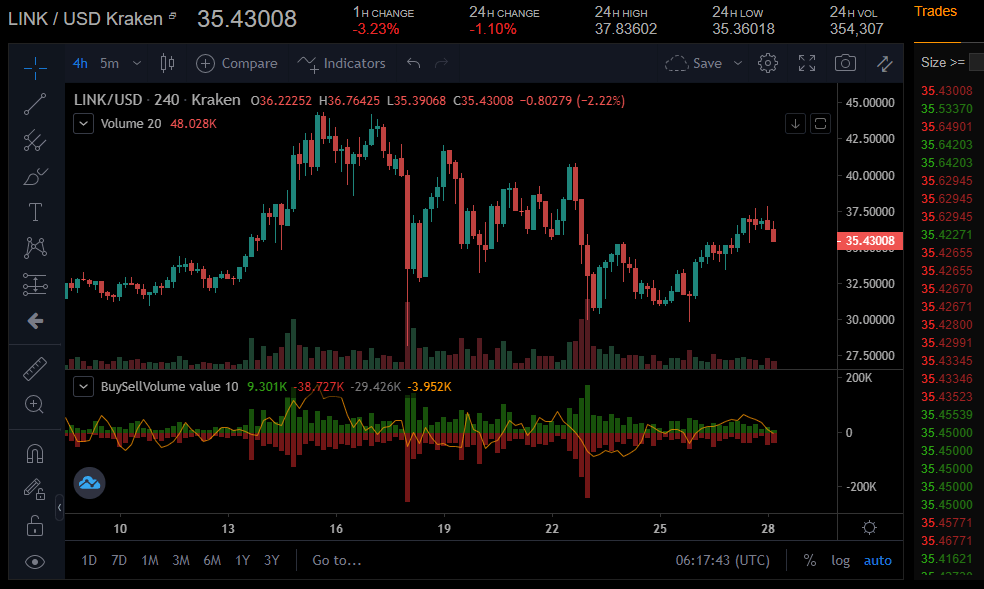Screen dimensions: 984x589
Task: Collapse the BuySellVolume indicator legend
Action: point(83,386)
